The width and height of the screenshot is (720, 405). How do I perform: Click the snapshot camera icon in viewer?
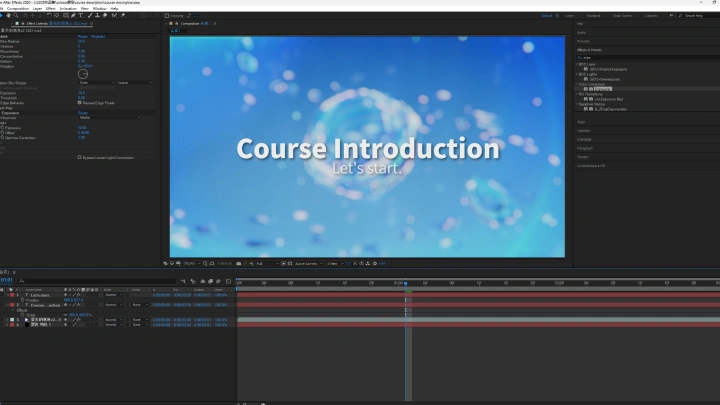click(238, 264)
